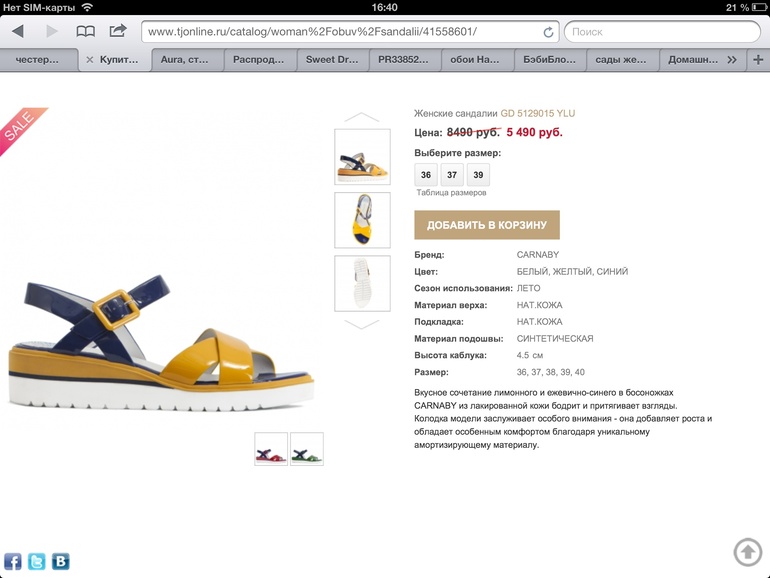Reload the page with refresh icon

[x=548, y=32]
